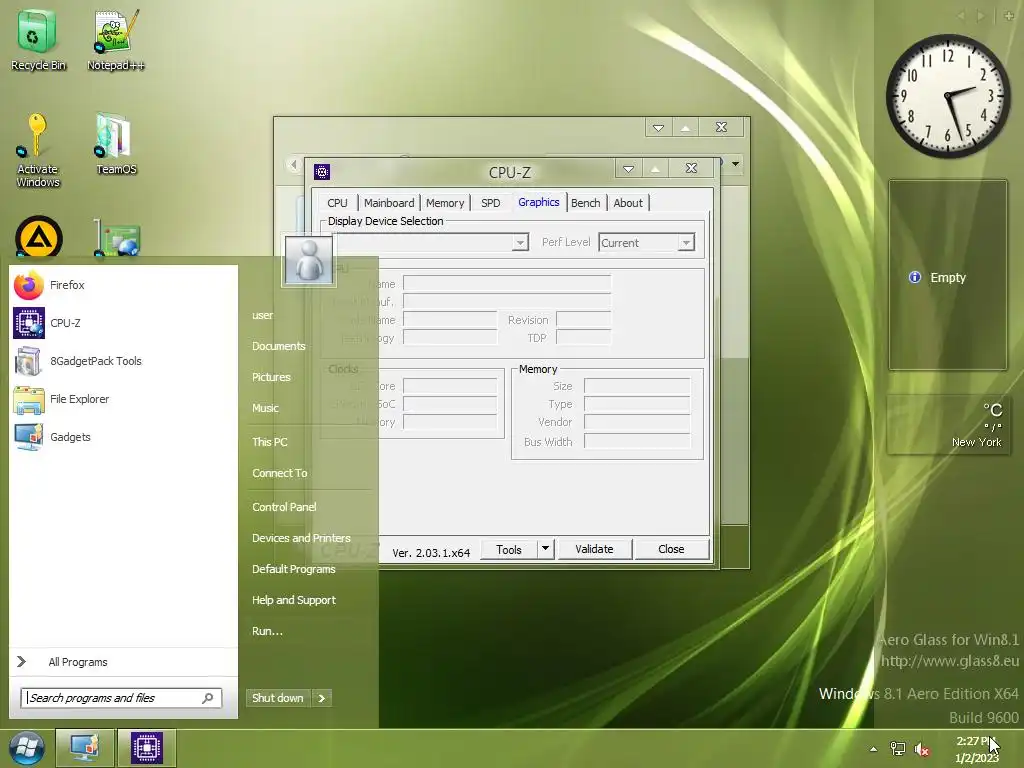The width and height of the screenshot is (1024, 768).
Task: Select the CPU-Z taskbar button
Action: pyautogui.click(x=147, y=748)
